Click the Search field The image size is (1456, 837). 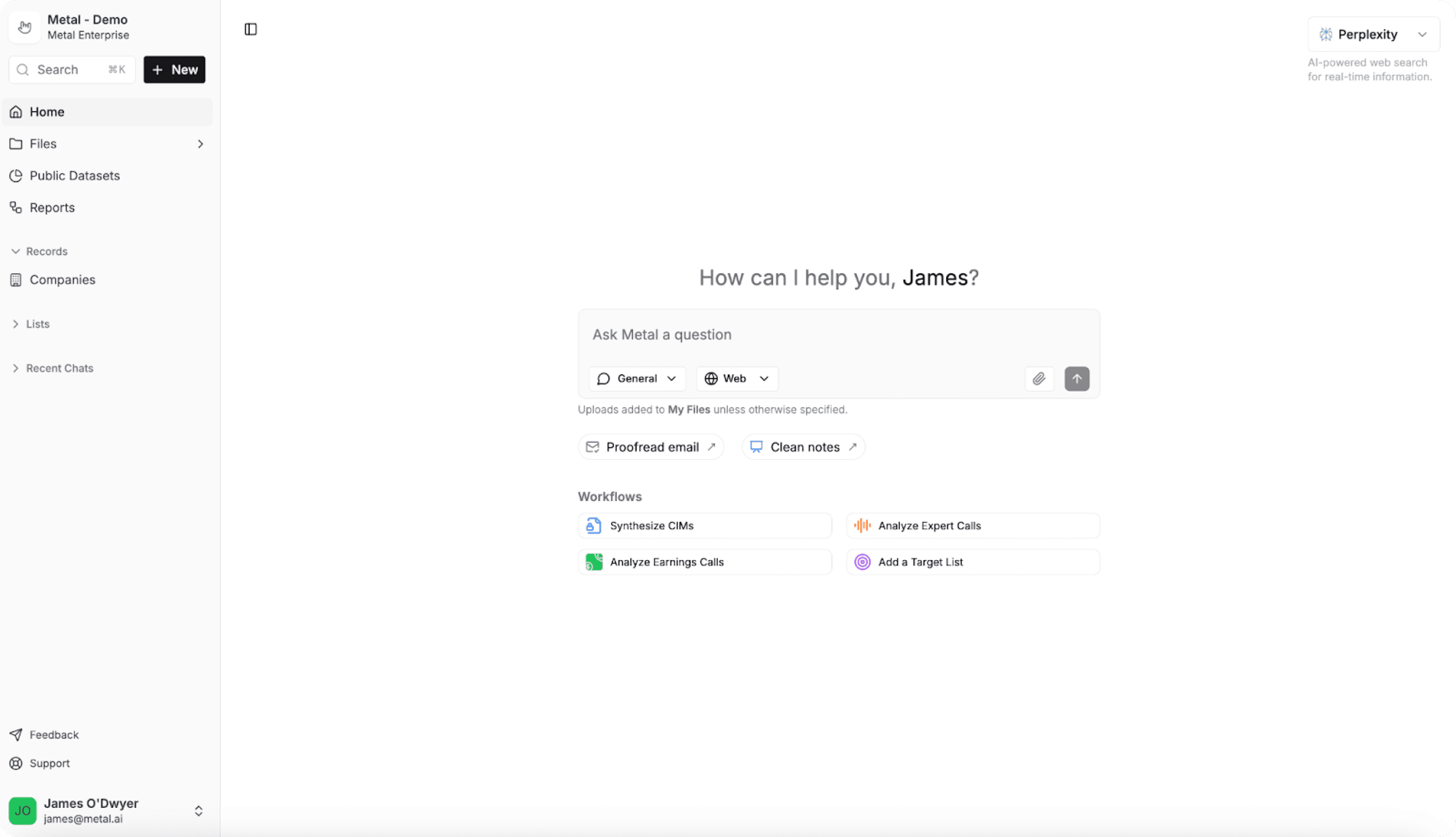coord(72,70)
